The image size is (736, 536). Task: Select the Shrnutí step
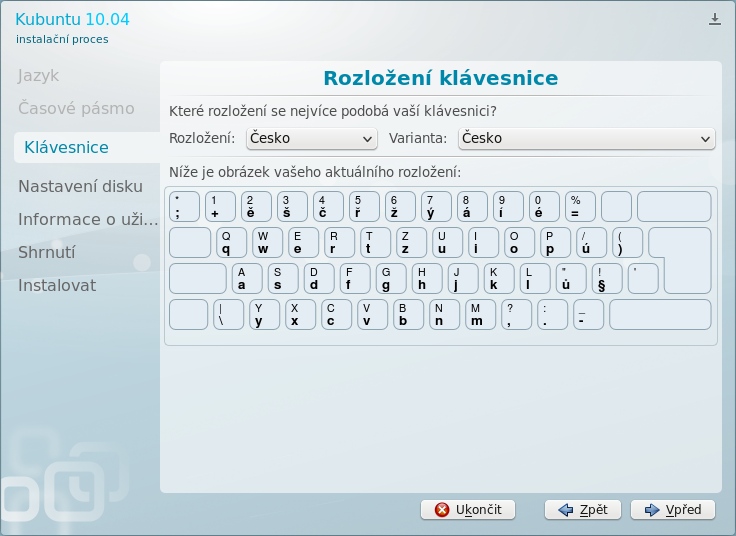(46, 253)
